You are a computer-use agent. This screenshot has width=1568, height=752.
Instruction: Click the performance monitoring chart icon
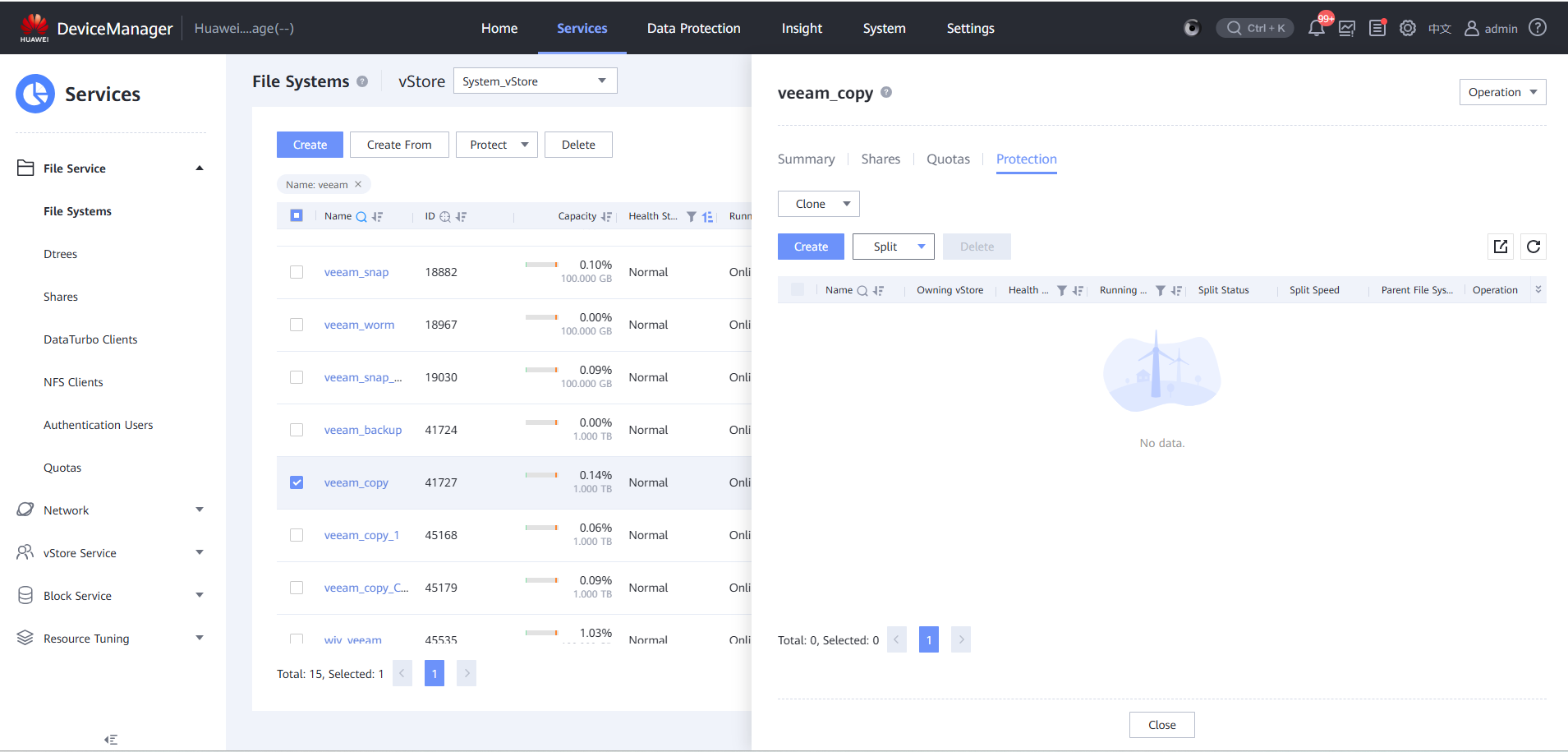1347,29
